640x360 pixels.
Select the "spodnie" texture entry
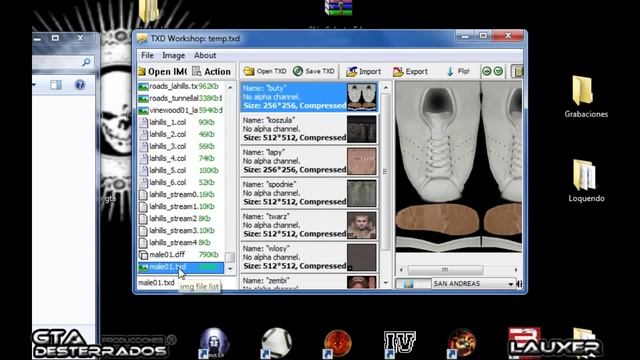[309, 193]
